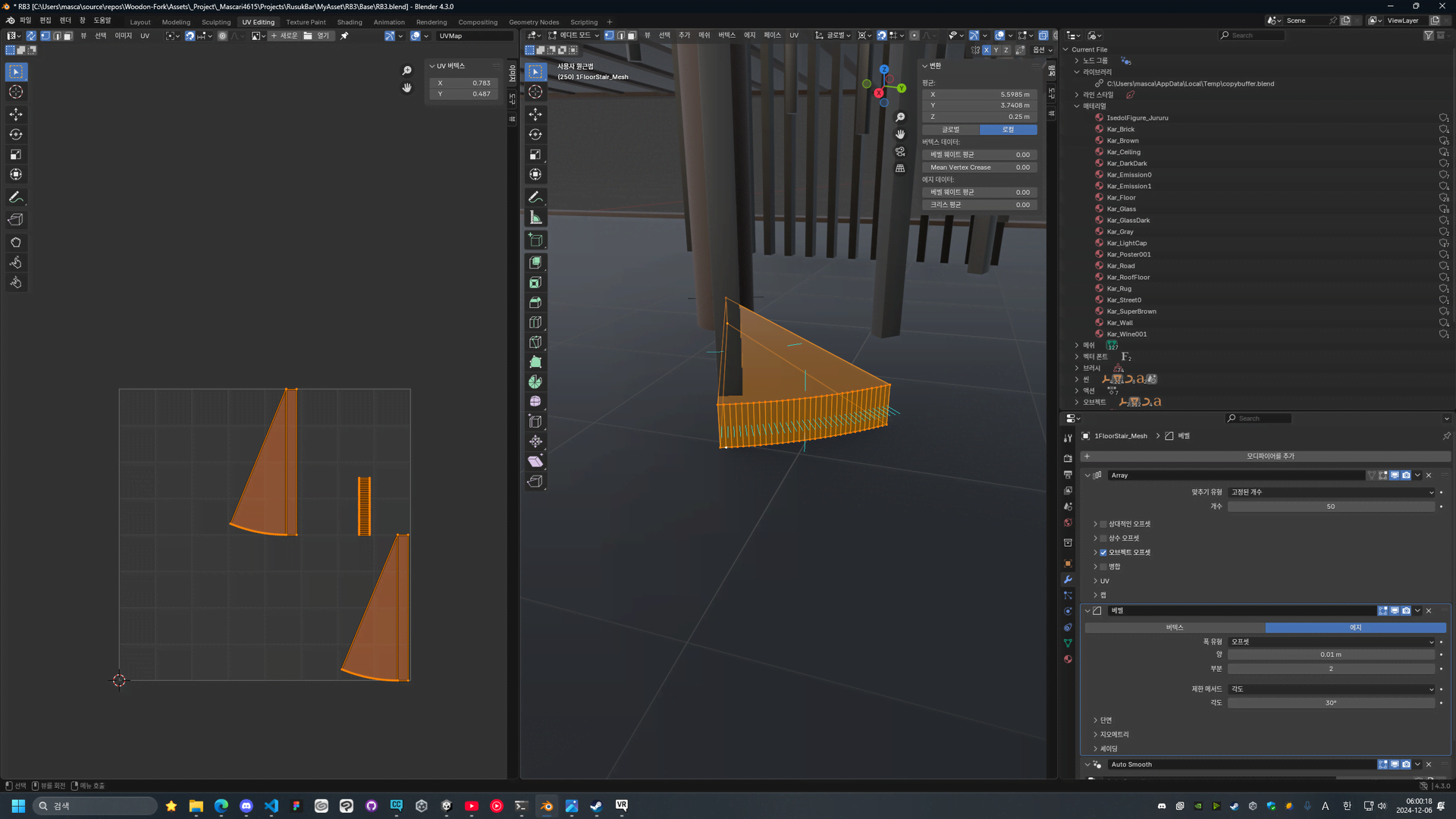This screenshot has height=819, width=1456.
Task: Click the 모디파이어를 추가 button
Action: coord(1269,457)
